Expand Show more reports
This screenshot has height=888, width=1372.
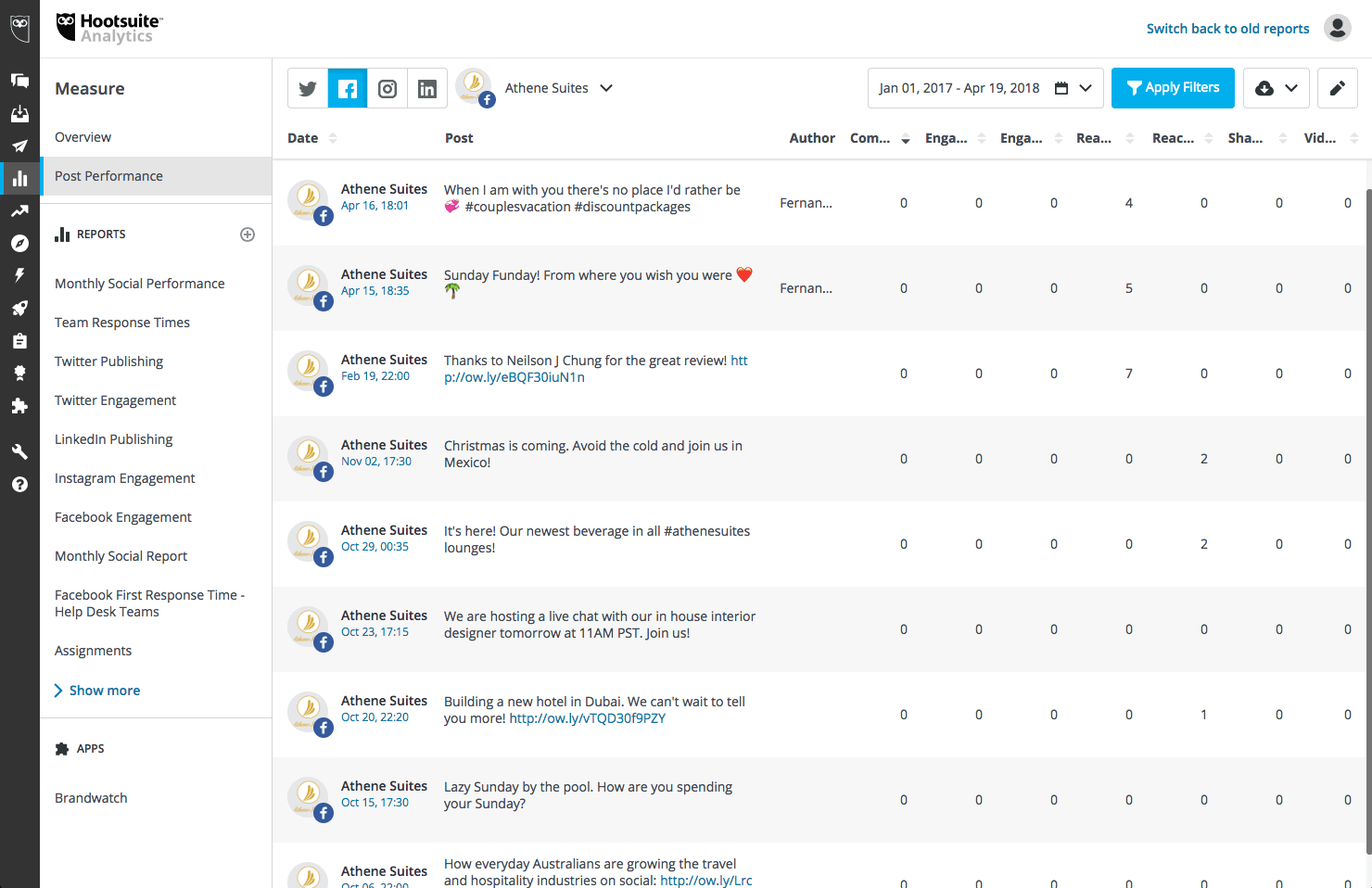tap(104, 691)
